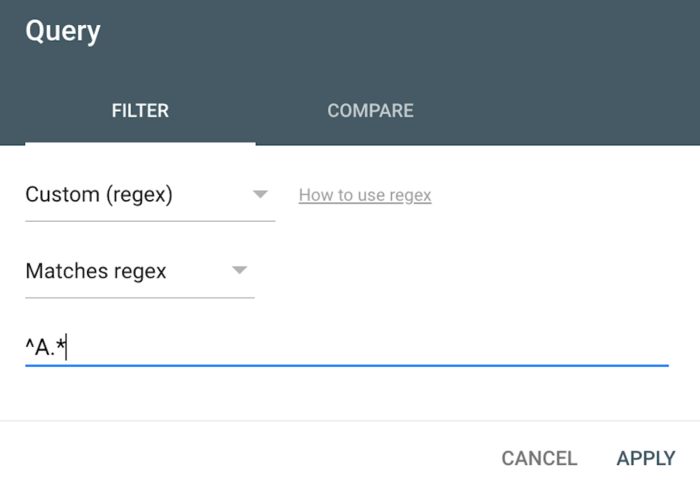Click the underline below Matches regex selector
Image resolution: width=700 pixels, height=490 pixels.
pos(140,297)
